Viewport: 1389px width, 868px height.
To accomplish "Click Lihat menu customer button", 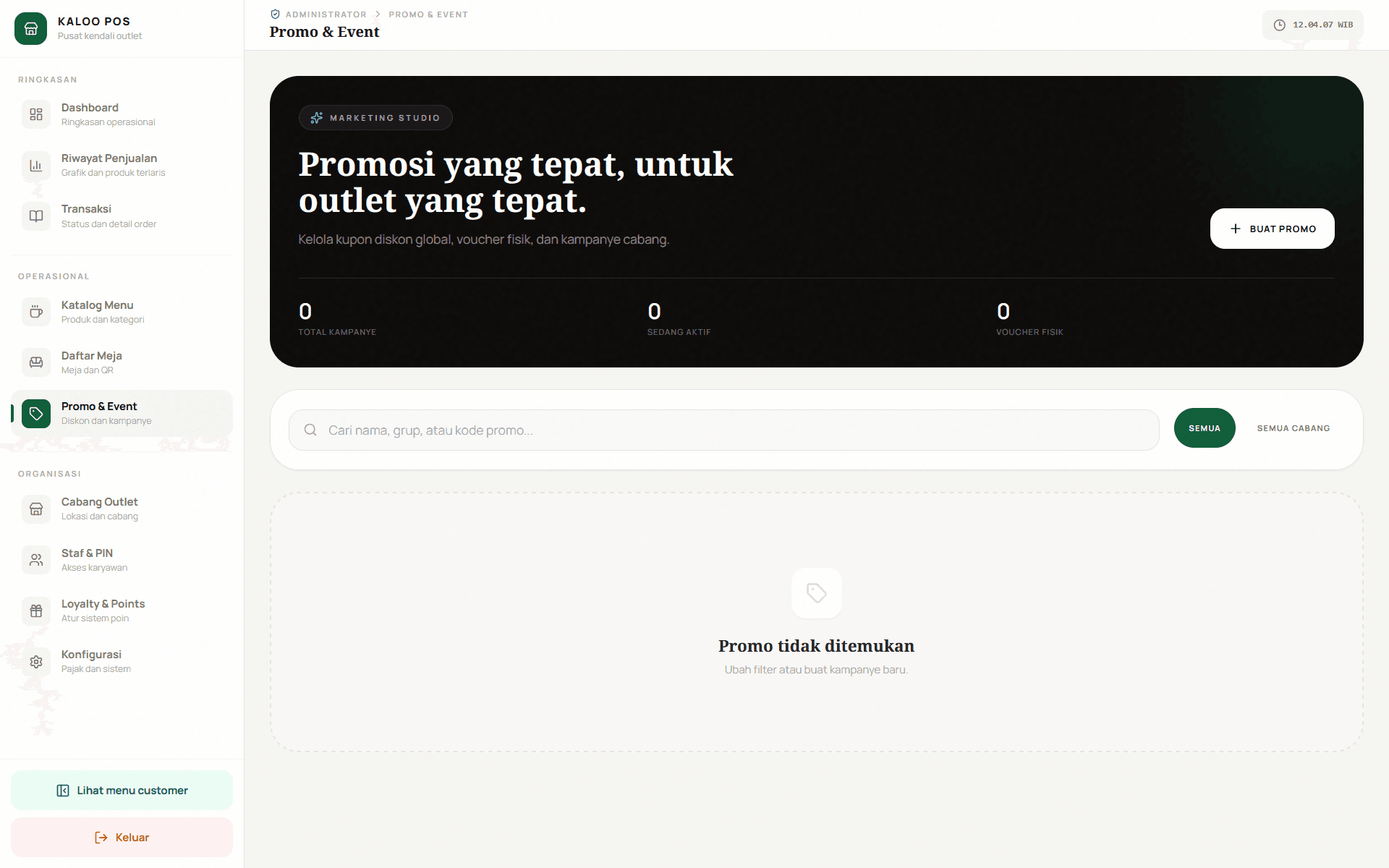I will [x=122, y=790].
